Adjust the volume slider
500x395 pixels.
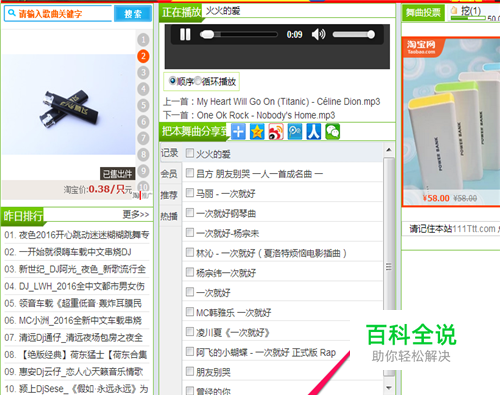click(x=353, y=34)
